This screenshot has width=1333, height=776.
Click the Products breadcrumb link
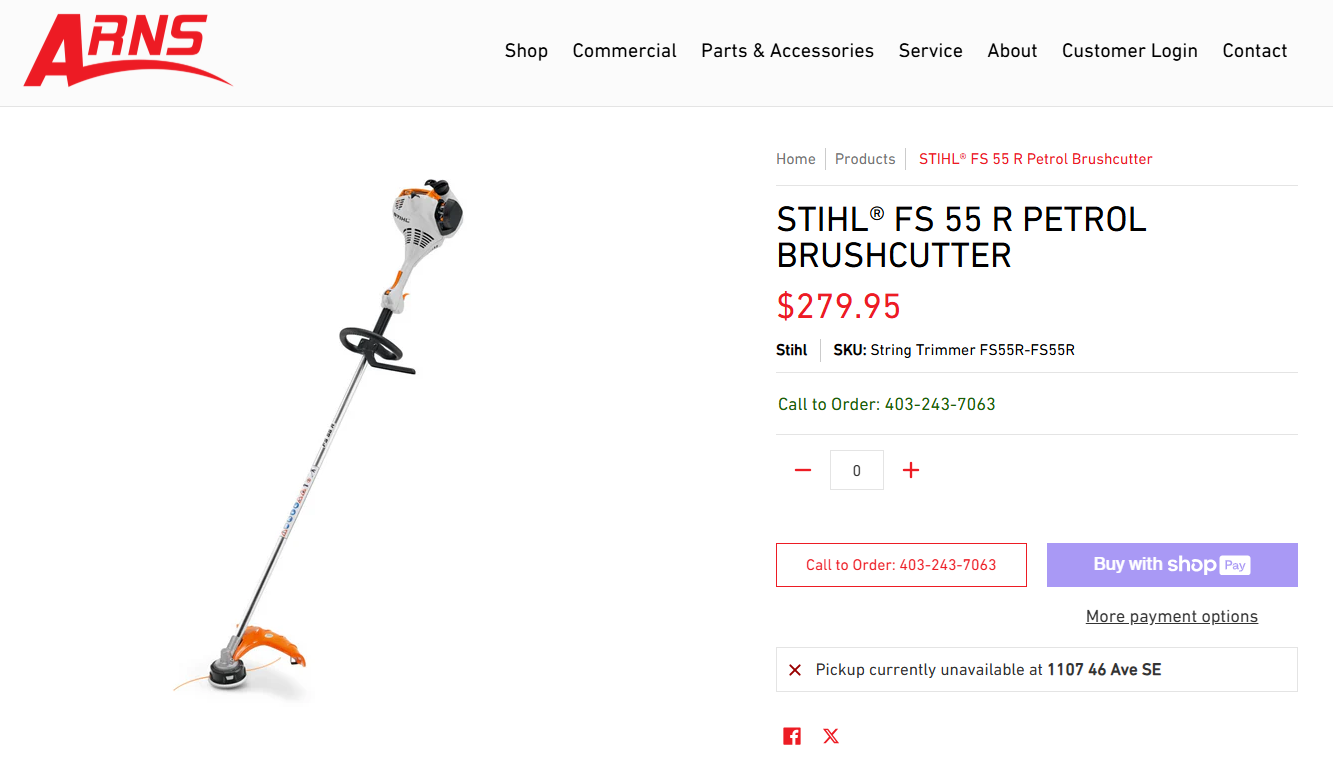[x=865, y=159]
